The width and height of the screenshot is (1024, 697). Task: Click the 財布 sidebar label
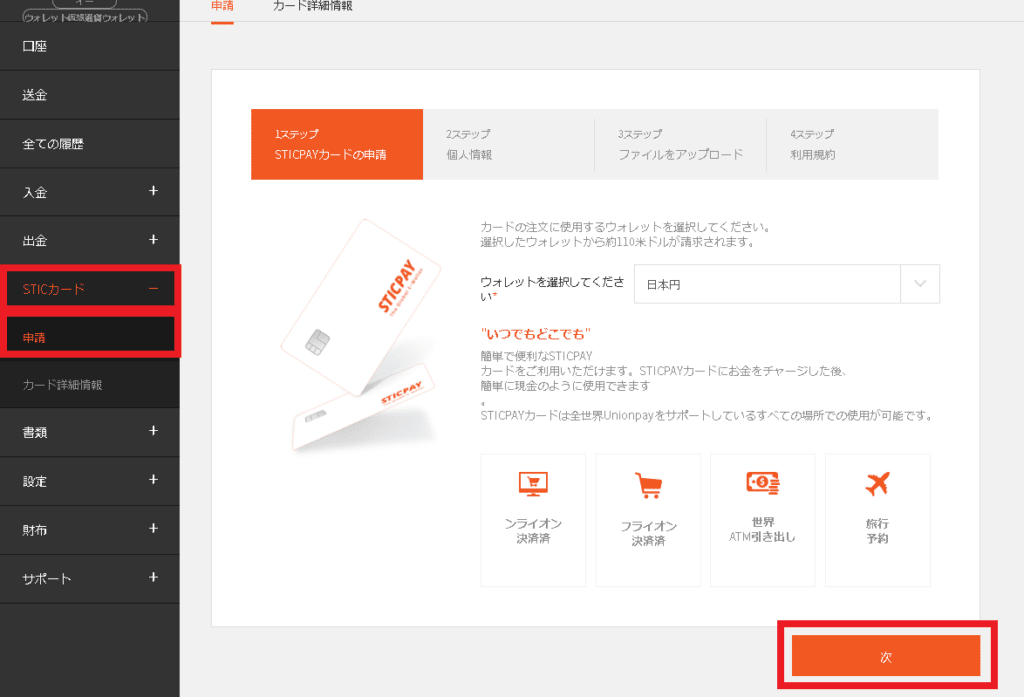click(35, 530)
